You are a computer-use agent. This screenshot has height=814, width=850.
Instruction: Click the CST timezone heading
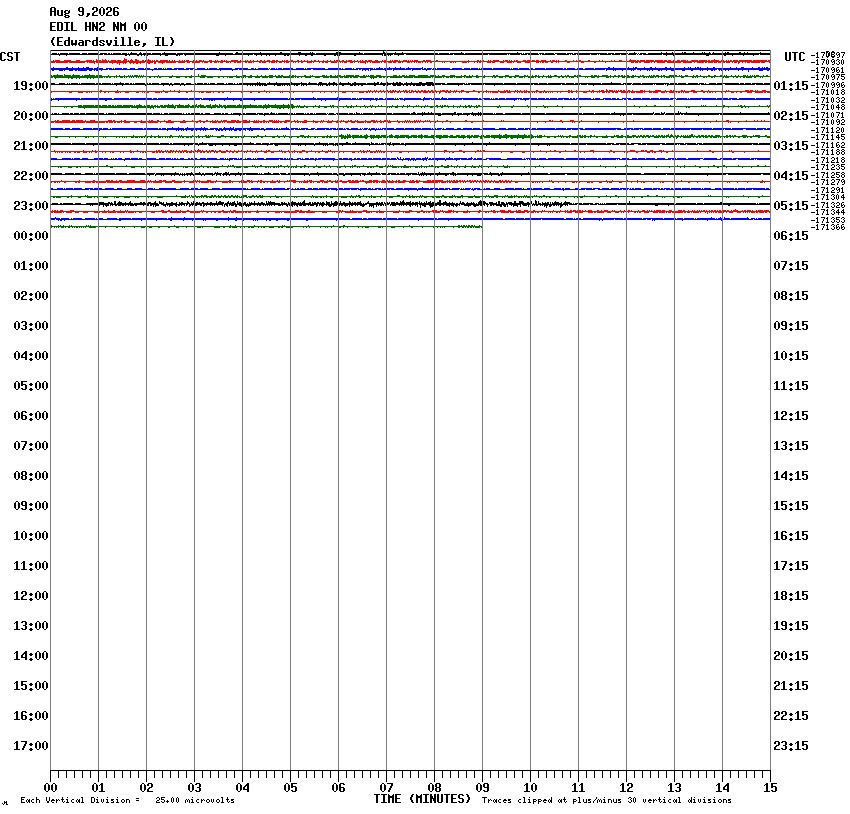click(10, 57)
